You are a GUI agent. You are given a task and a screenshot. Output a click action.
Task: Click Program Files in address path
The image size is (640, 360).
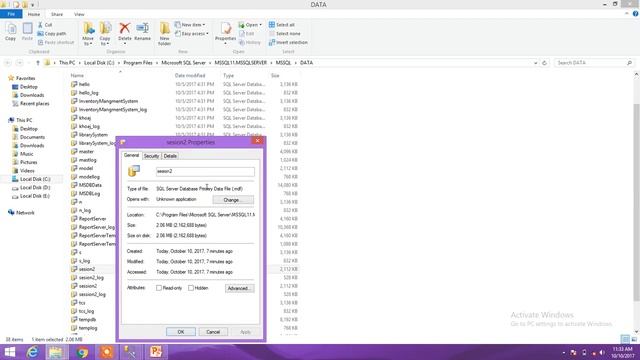[138, 63]
